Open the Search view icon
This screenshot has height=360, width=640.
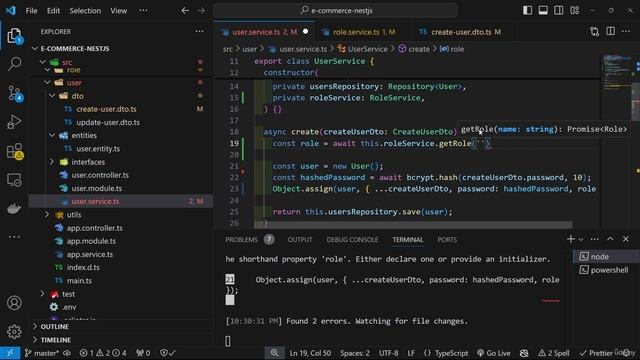14,64
